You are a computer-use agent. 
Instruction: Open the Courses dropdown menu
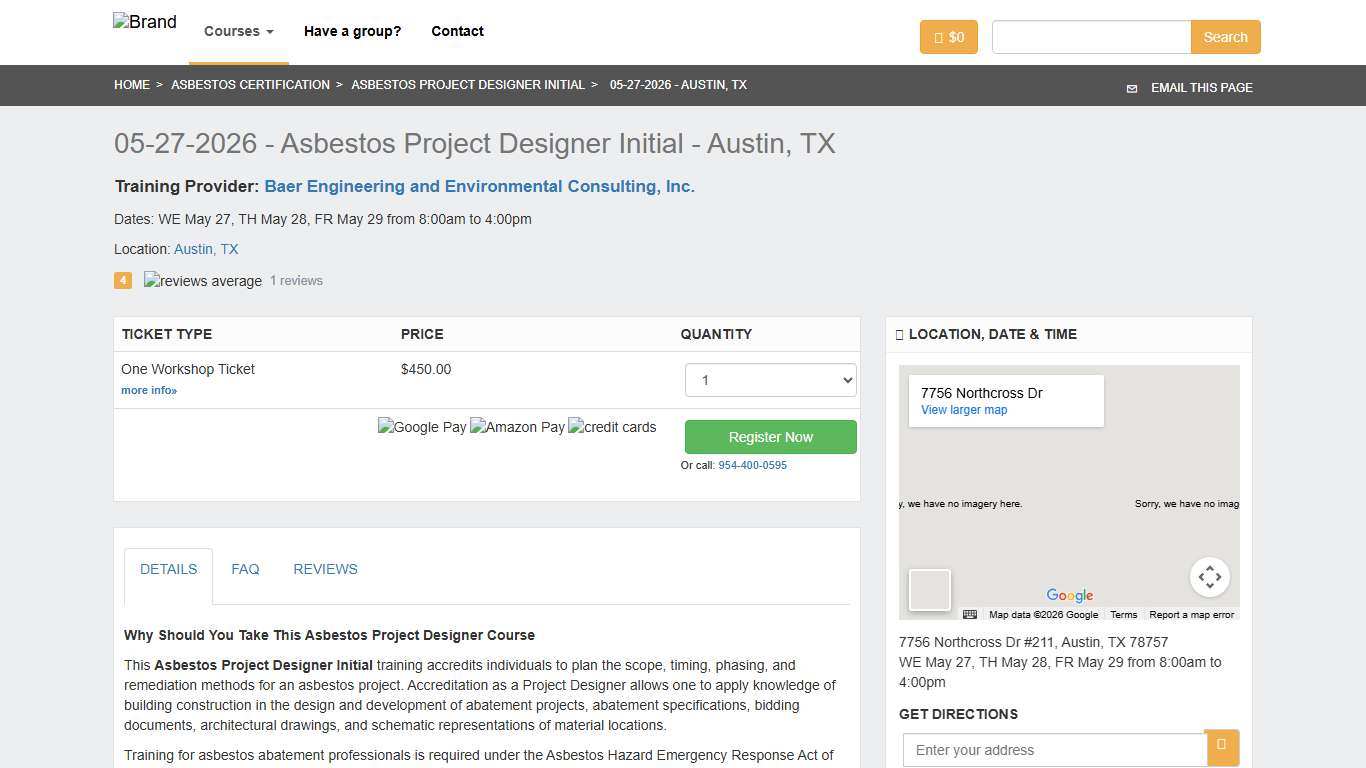[237, 31]
